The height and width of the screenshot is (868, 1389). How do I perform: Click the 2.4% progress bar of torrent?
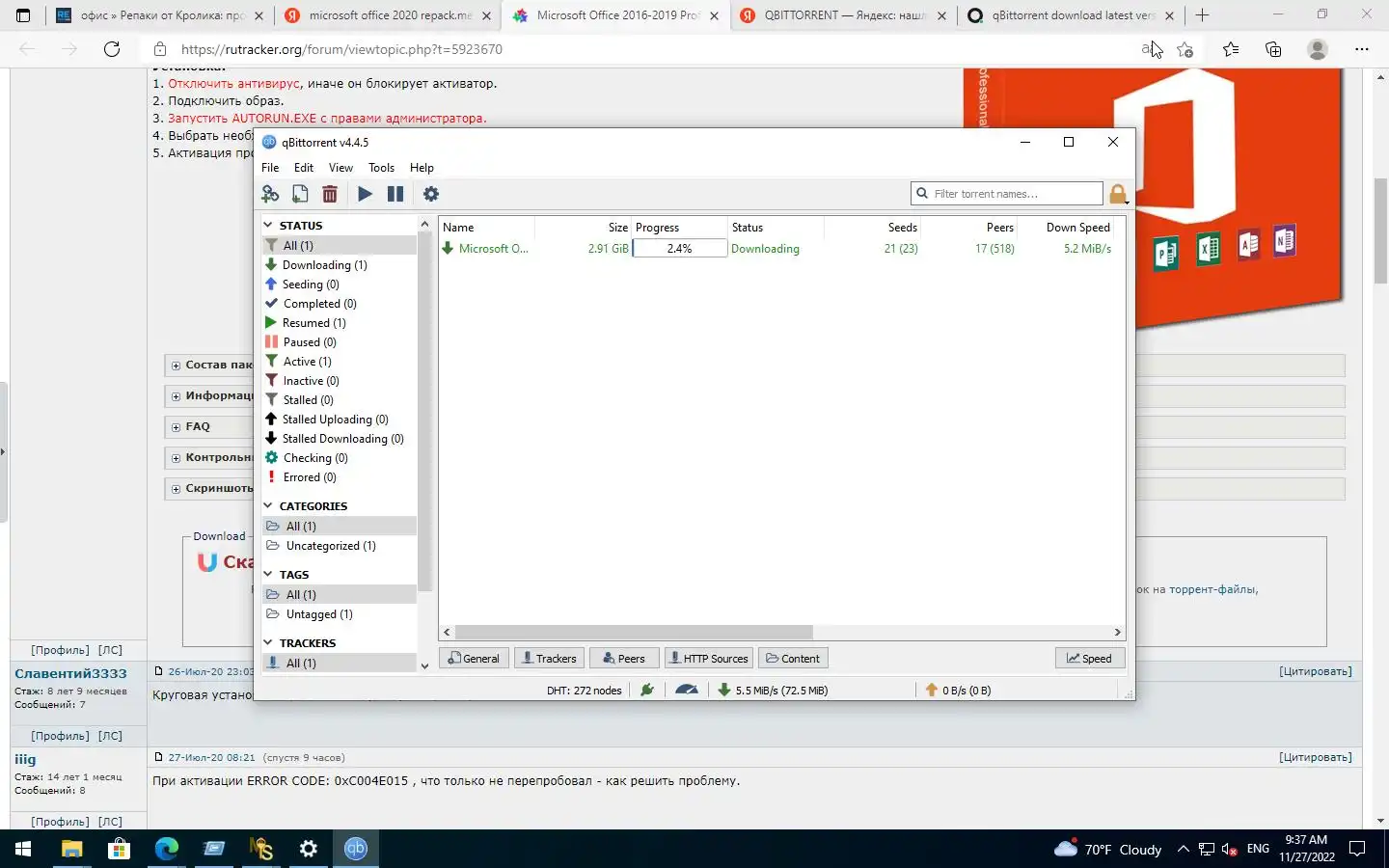[x=679, y=249]
